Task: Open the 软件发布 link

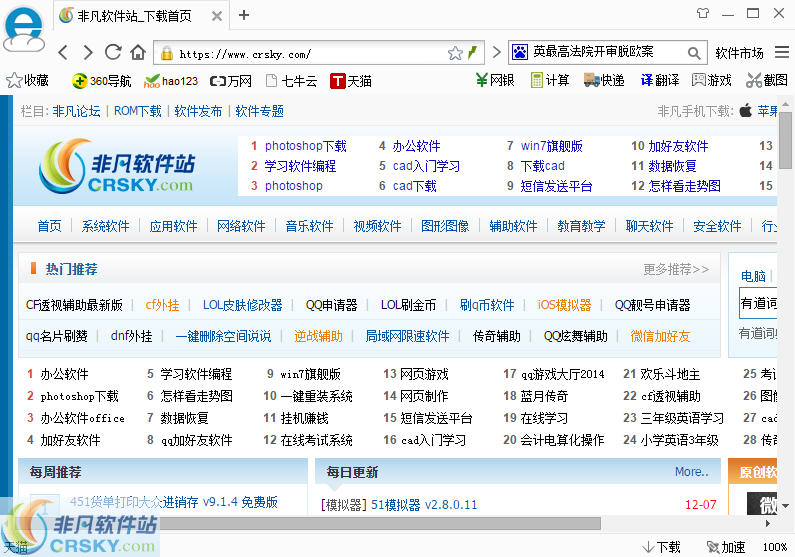Action: [198, 111]
